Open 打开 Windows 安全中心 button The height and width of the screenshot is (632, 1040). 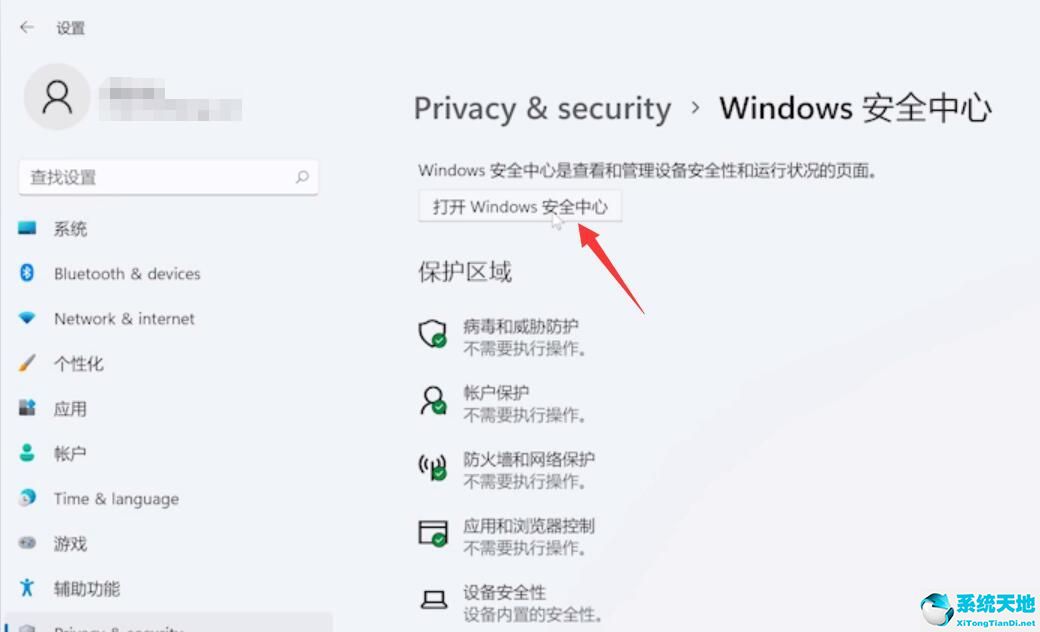pyautogui.click(x=519, y=206)
